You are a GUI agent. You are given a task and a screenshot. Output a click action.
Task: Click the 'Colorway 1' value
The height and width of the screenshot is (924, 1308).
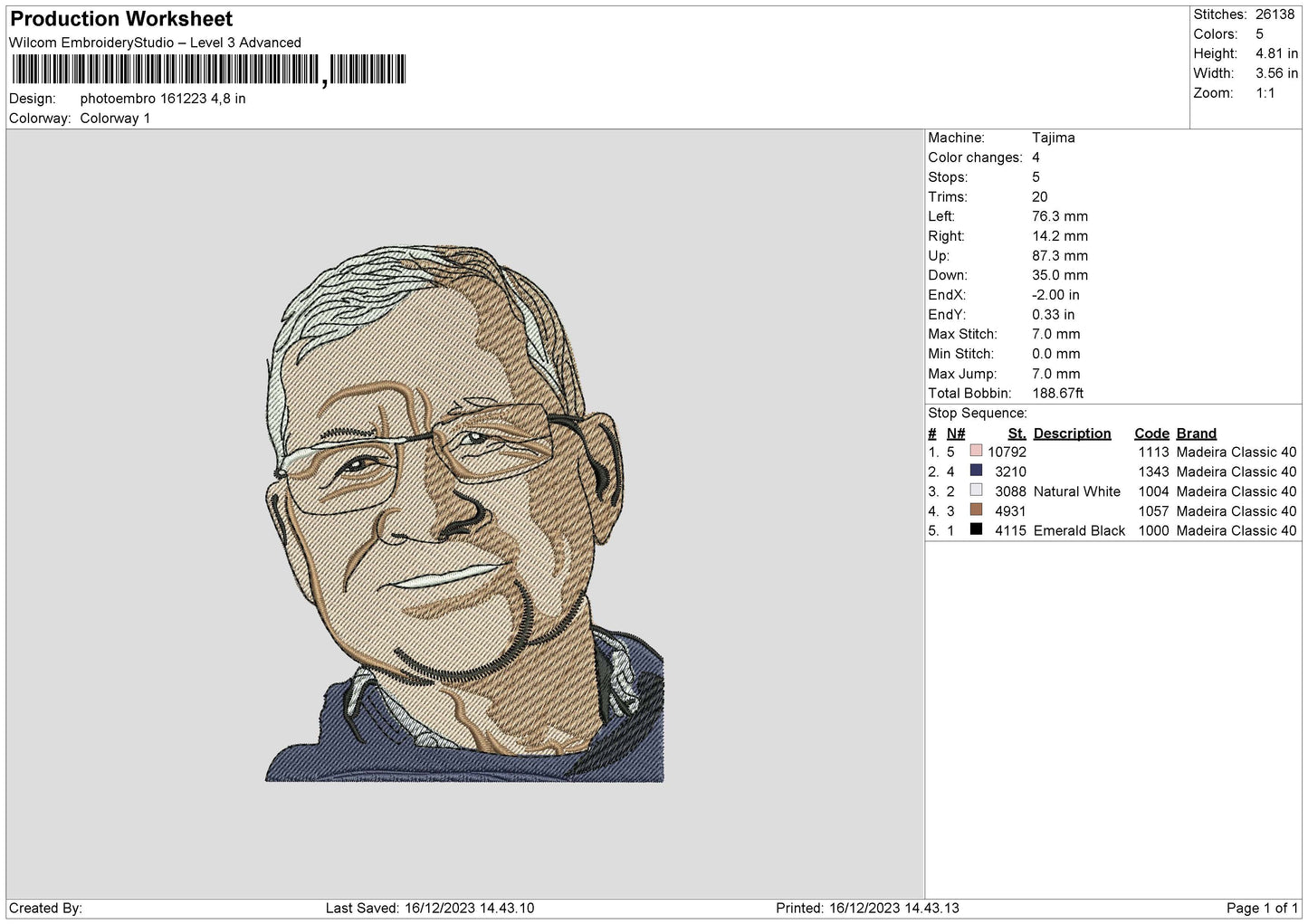click(115, 119)
